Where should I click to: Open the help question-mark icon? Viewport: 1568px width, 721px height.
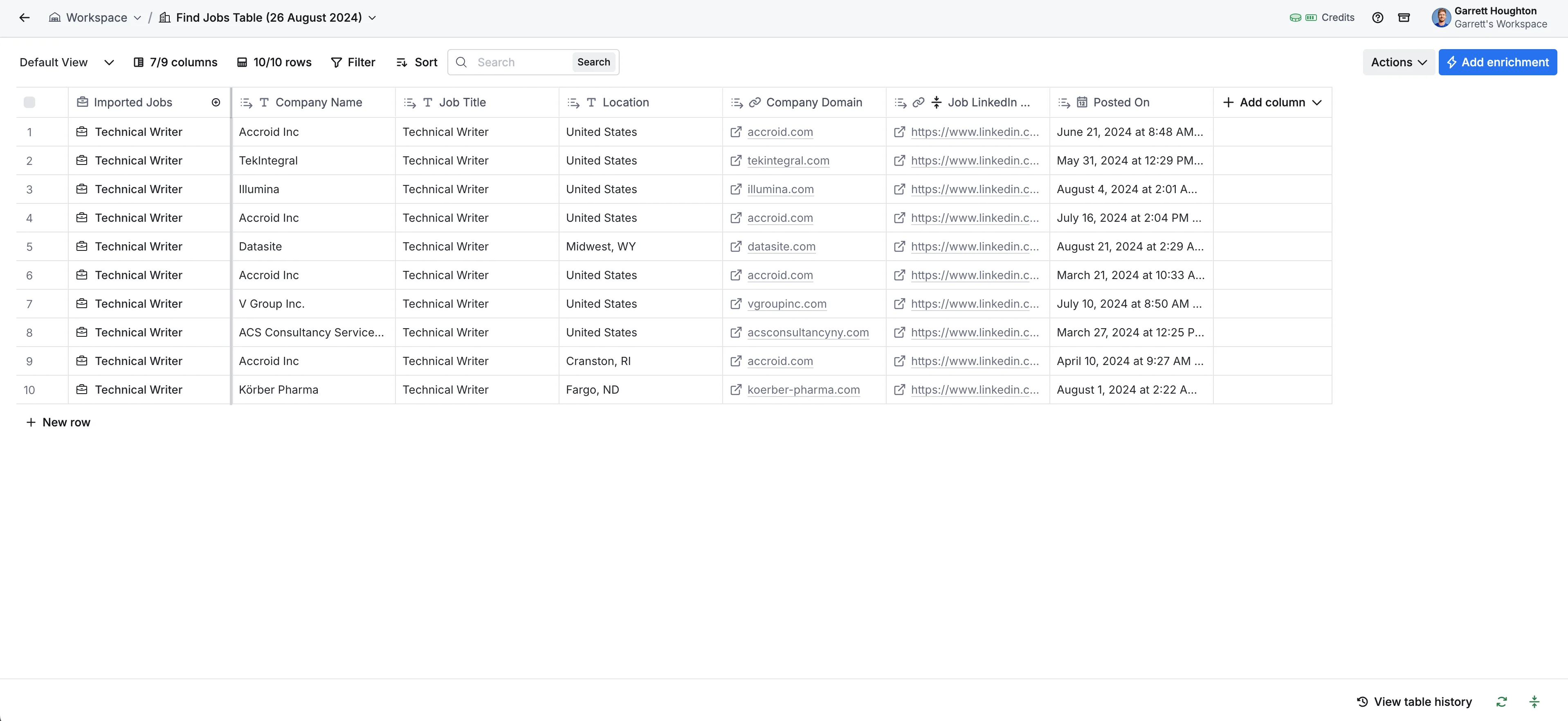(x=1377, y=18)
